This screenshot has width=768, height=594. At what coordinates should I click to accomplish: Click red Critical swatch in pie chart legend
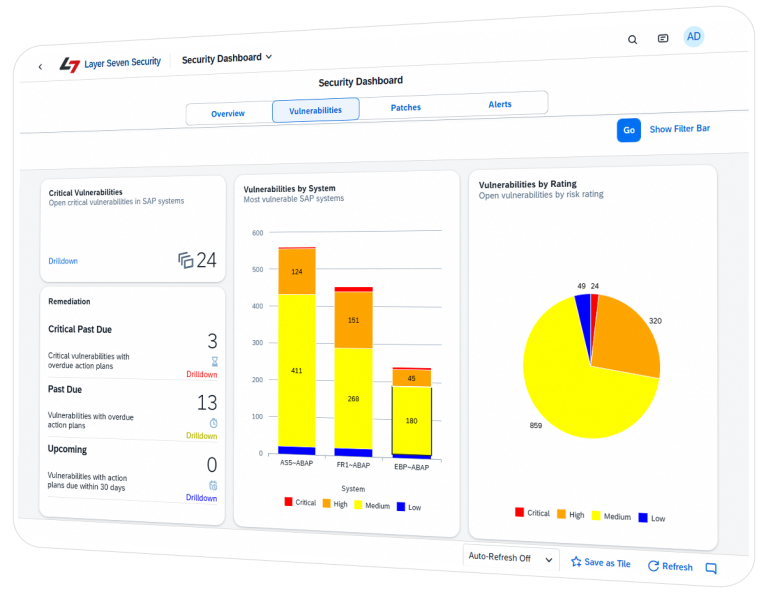[520, 512]
